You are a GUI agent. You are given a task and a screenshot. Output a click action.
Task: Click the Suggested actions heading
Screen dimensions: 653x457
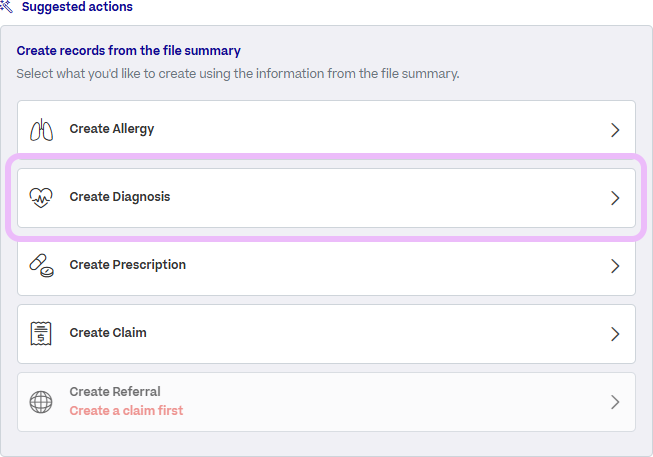pyautogui.click(x=77, y=7)
